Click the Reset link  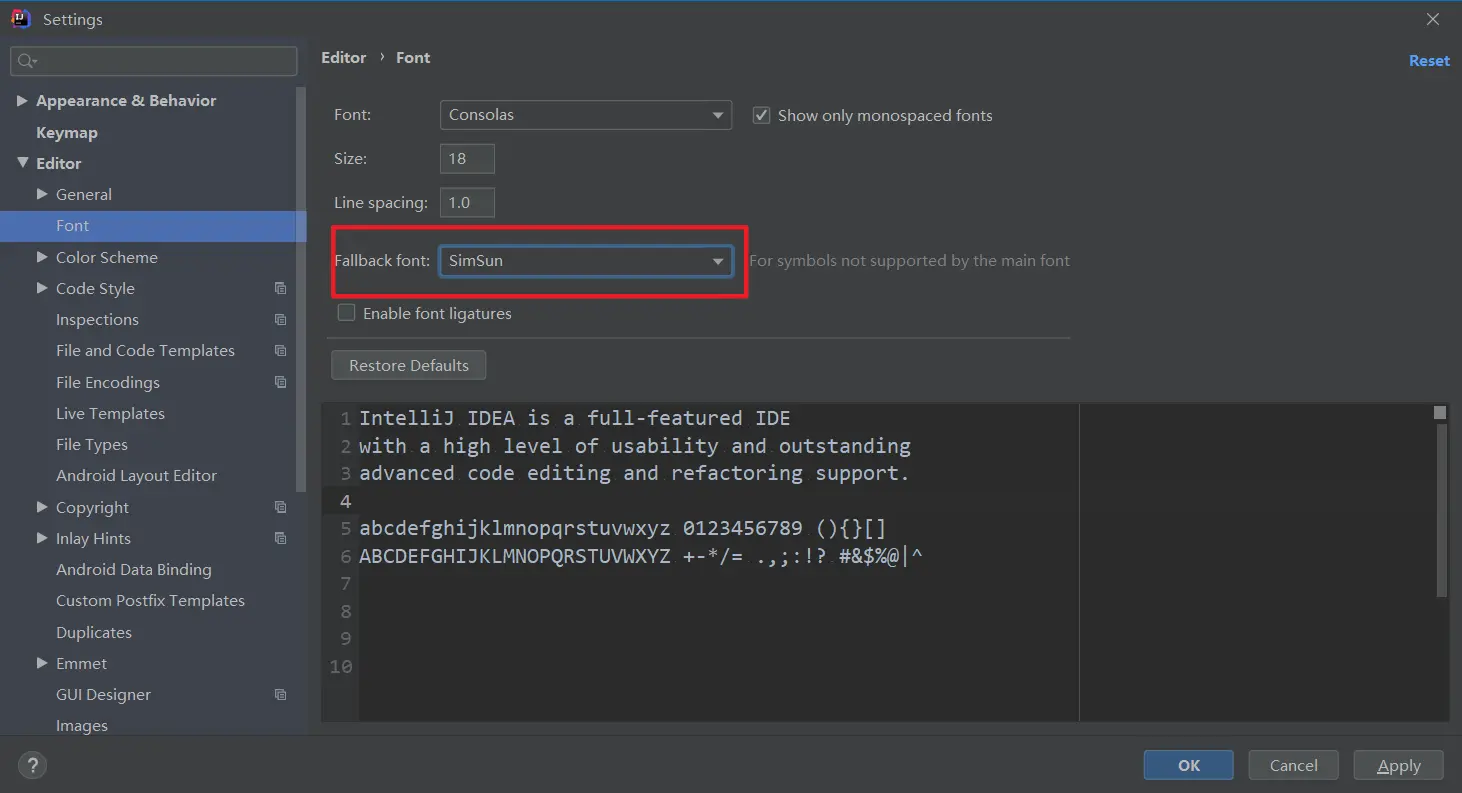(1429, 61)
